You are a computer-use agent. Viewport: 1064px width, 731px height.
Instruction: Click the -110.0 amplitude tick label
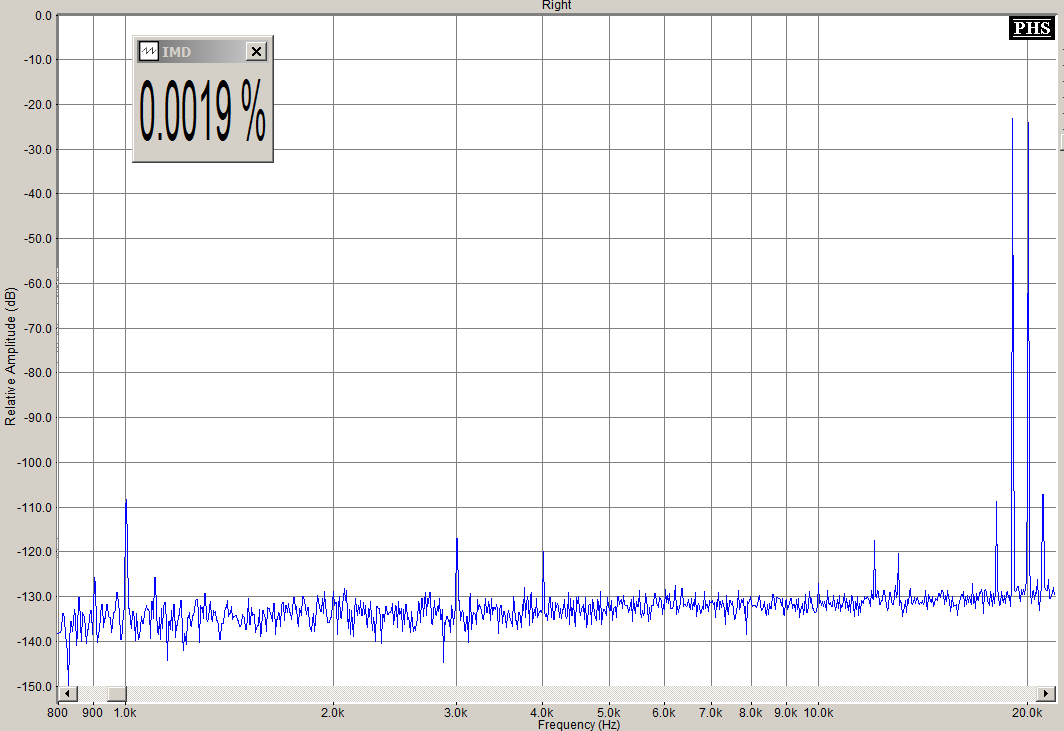tap(35, 507)
